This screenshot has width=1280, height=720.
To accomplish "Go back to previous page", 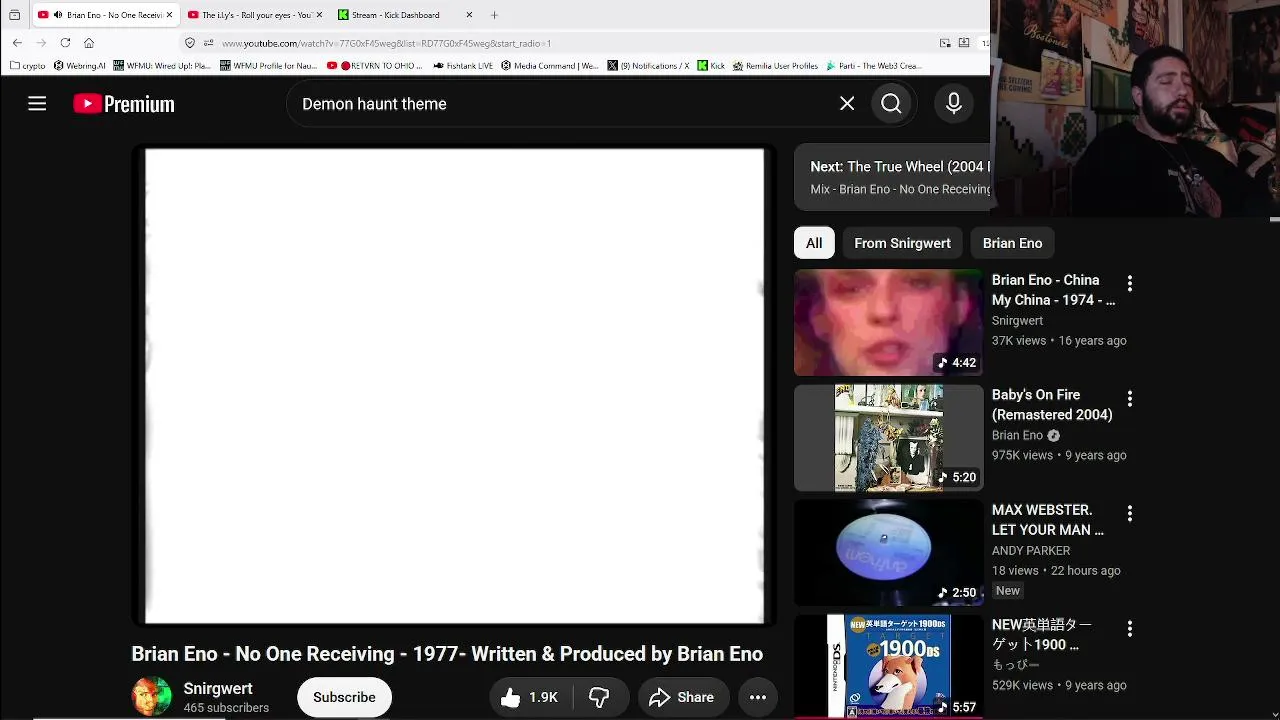I will [17, 43].
